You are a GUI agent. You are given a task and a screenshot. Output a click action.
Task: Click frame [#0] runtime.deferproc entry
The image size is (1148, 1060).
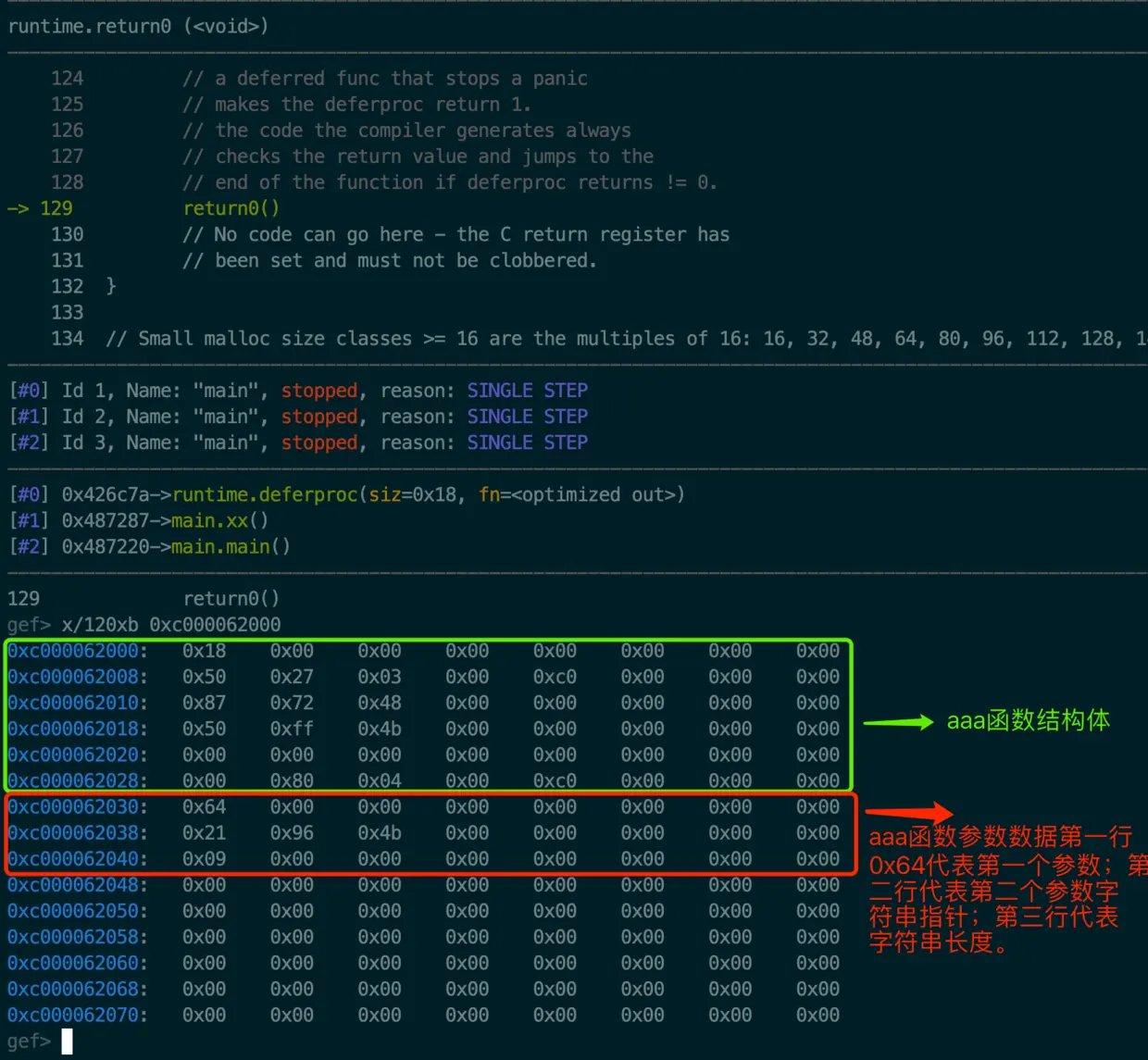346,494
